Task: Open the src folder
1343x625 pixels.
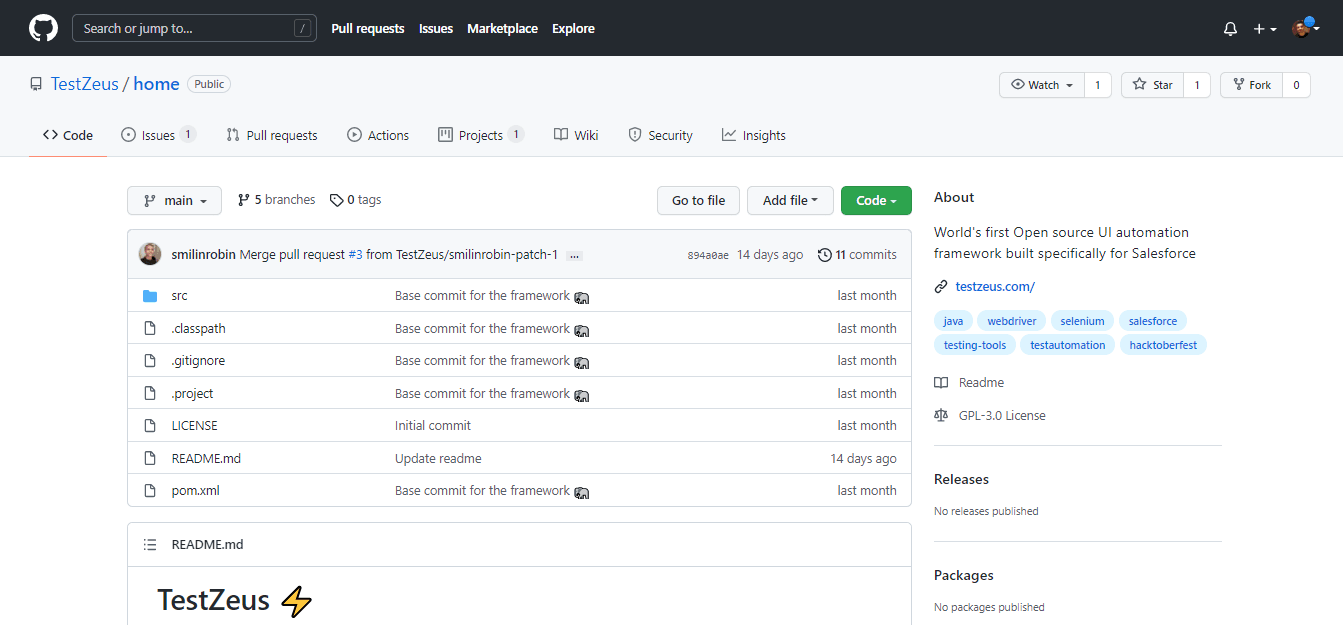Action: coord(179,296)
